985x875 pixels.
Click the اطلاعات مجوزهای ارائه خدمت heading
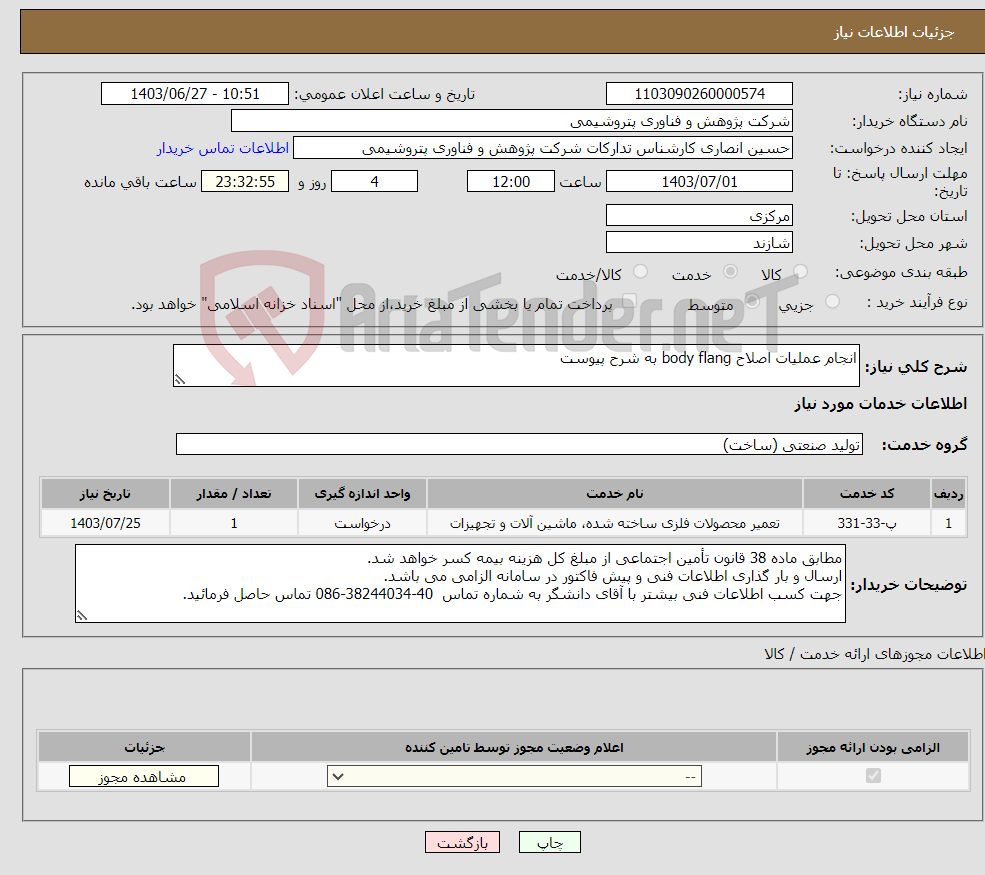pyautogui.click(x=874, y=654)
